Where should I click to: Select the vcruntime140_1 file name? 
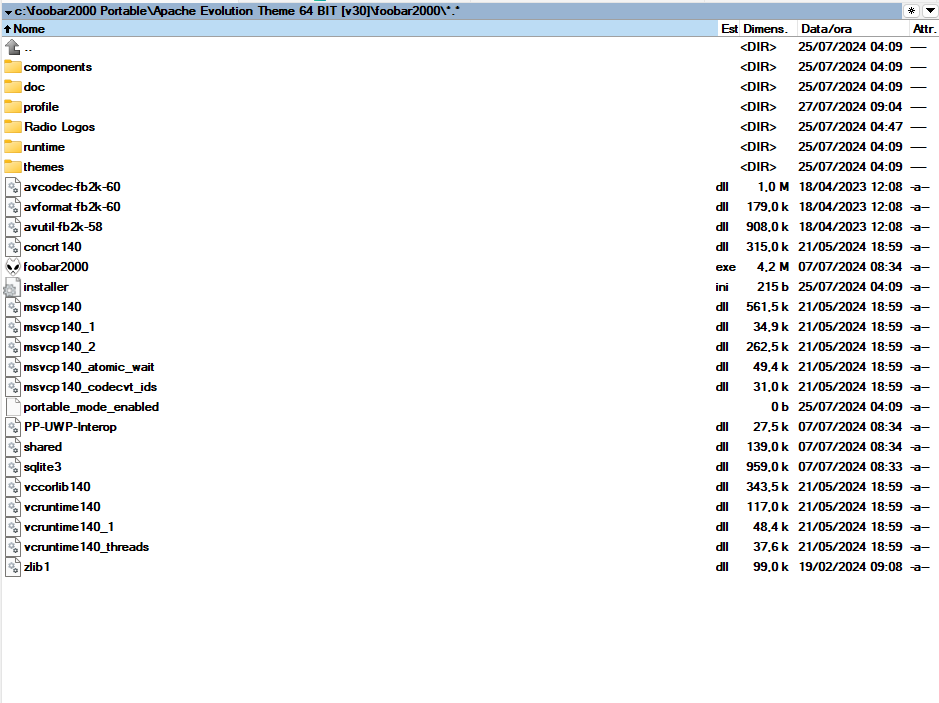click(x=69, y=527)
